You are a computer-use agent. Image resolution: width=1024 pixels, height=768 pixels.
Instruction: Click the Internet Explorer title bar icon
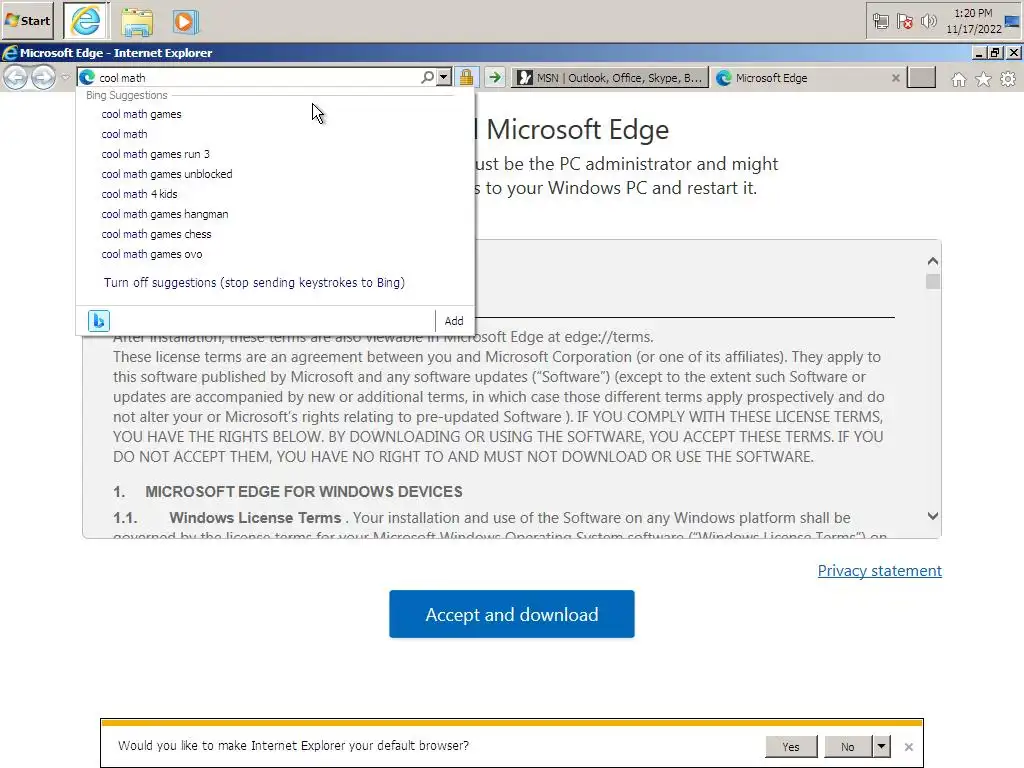[9, 53]
